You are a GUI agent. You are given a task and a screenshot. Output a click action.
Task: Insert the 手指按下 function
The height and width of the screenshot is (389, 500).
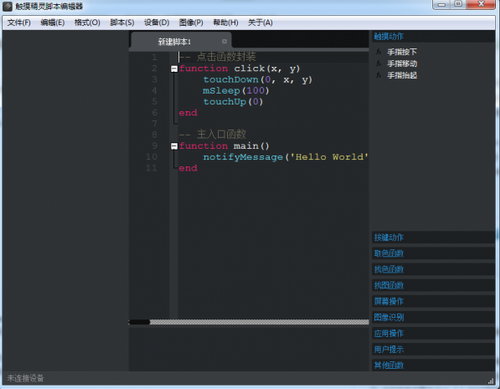point(402,52)
